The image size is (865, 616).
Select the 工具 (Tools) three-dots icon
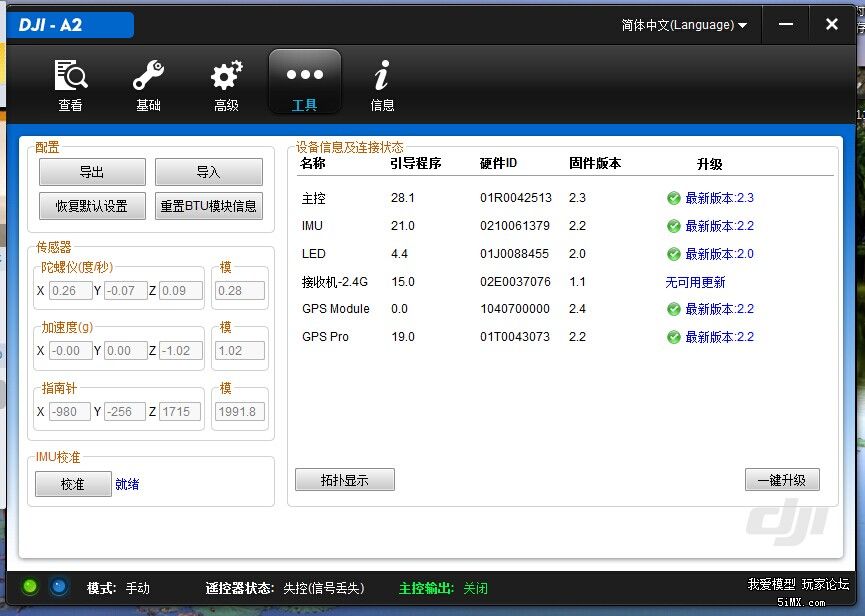tap(305, 74)
